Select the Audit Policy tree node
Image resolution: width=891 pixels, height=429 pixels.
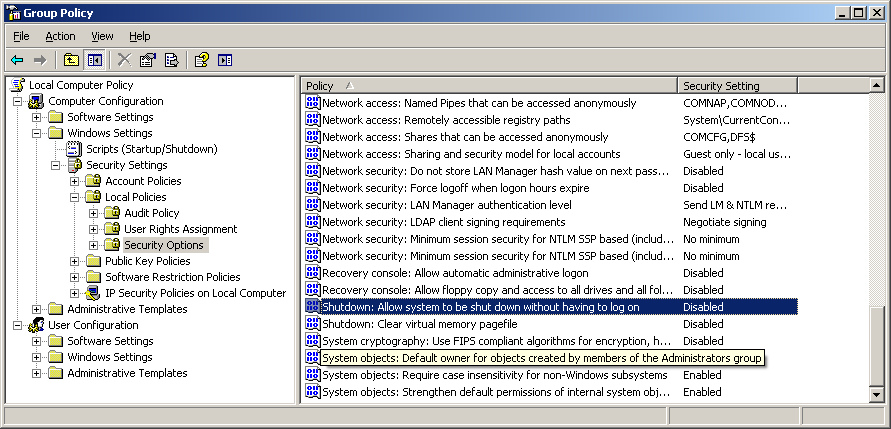(151, 213)
